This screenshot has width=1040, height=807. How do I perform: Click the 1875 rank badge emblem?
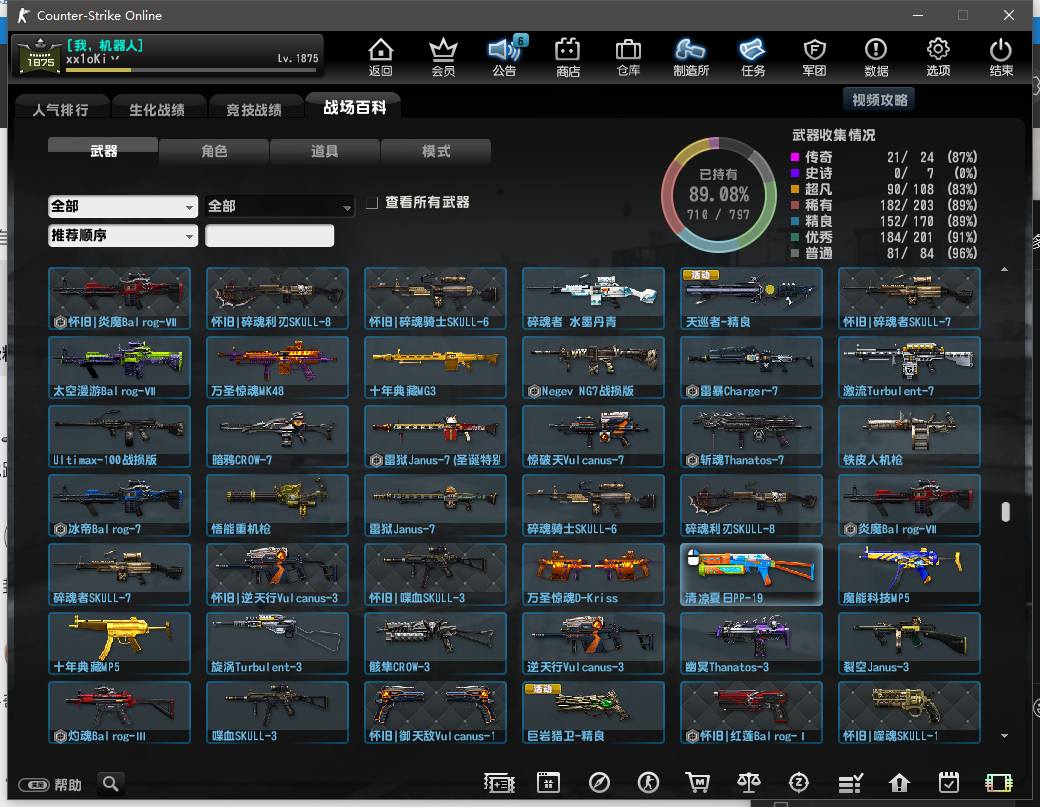(40, 56)
